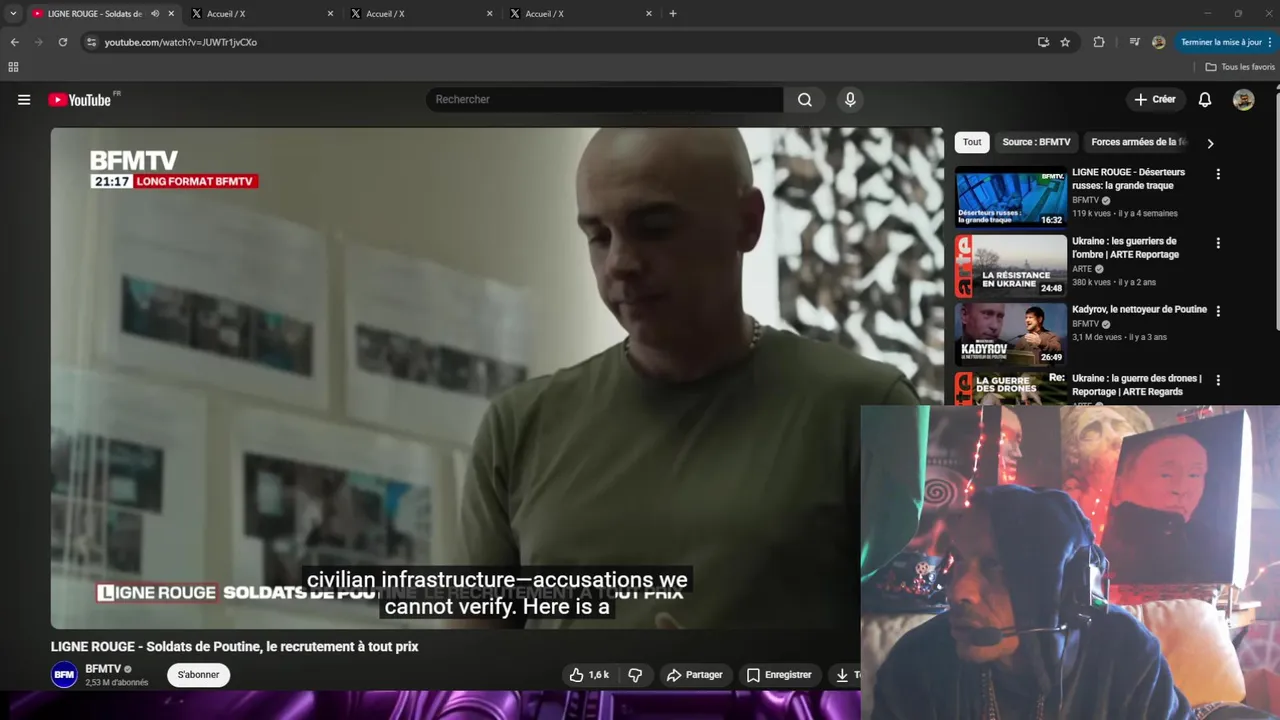Open the Kadyrov video thumbnail
The image size is (1280, 720).
coord(1010,334)
